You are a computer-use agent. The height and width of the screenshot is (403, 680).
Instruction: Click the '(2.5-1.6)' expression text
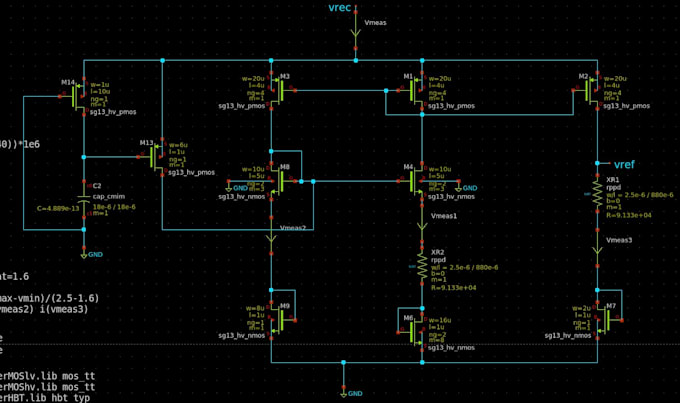pos(76,298)
